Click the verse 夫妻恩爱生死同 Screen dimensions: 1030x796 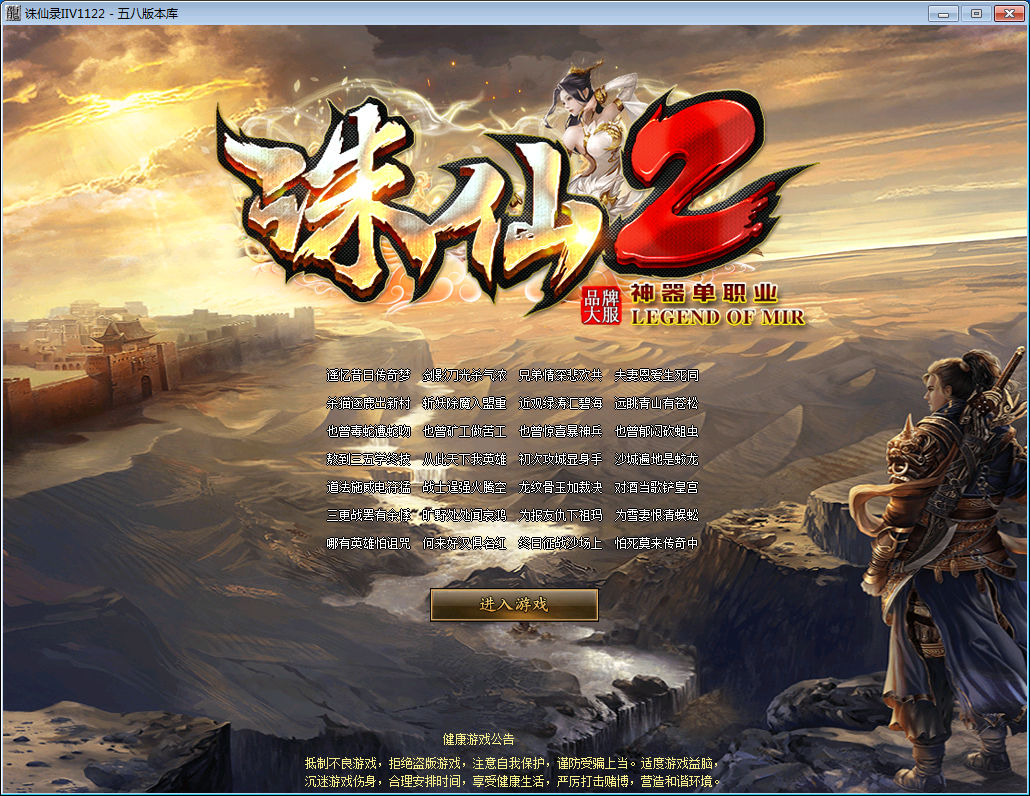click(x=656, y=376)
